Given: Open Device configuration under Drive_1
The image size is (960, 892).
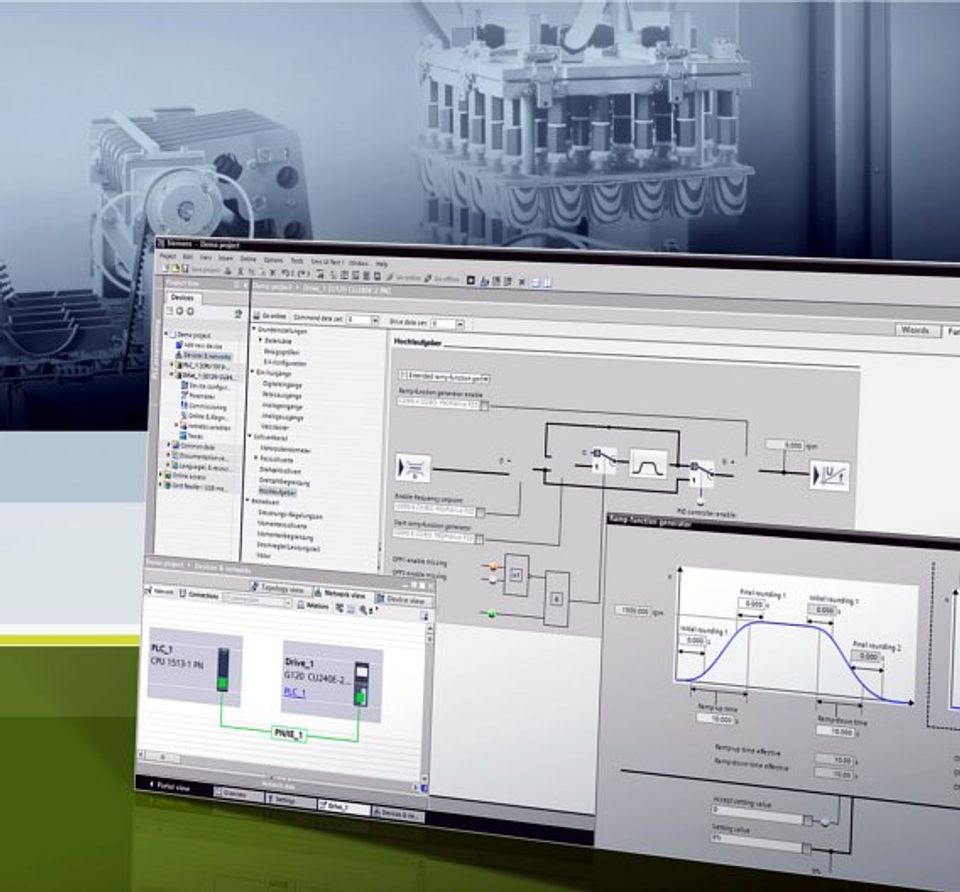Looking at the screenshot, I should 206,386.
